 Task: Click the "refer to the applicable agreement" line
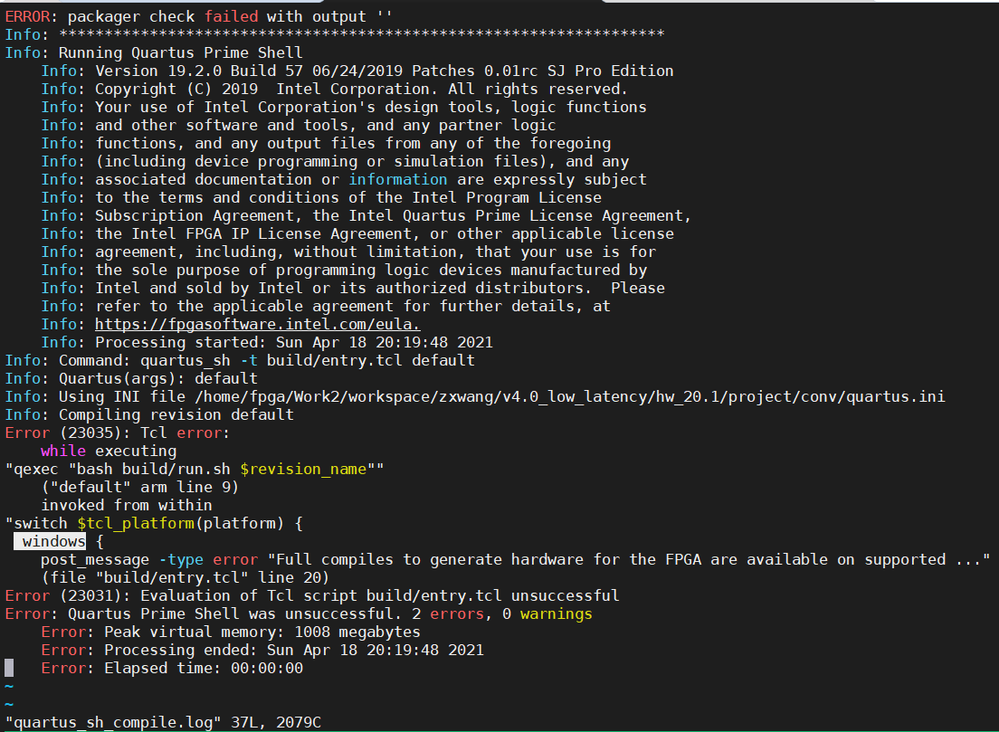pyautogui.click(x=326, y=306)
